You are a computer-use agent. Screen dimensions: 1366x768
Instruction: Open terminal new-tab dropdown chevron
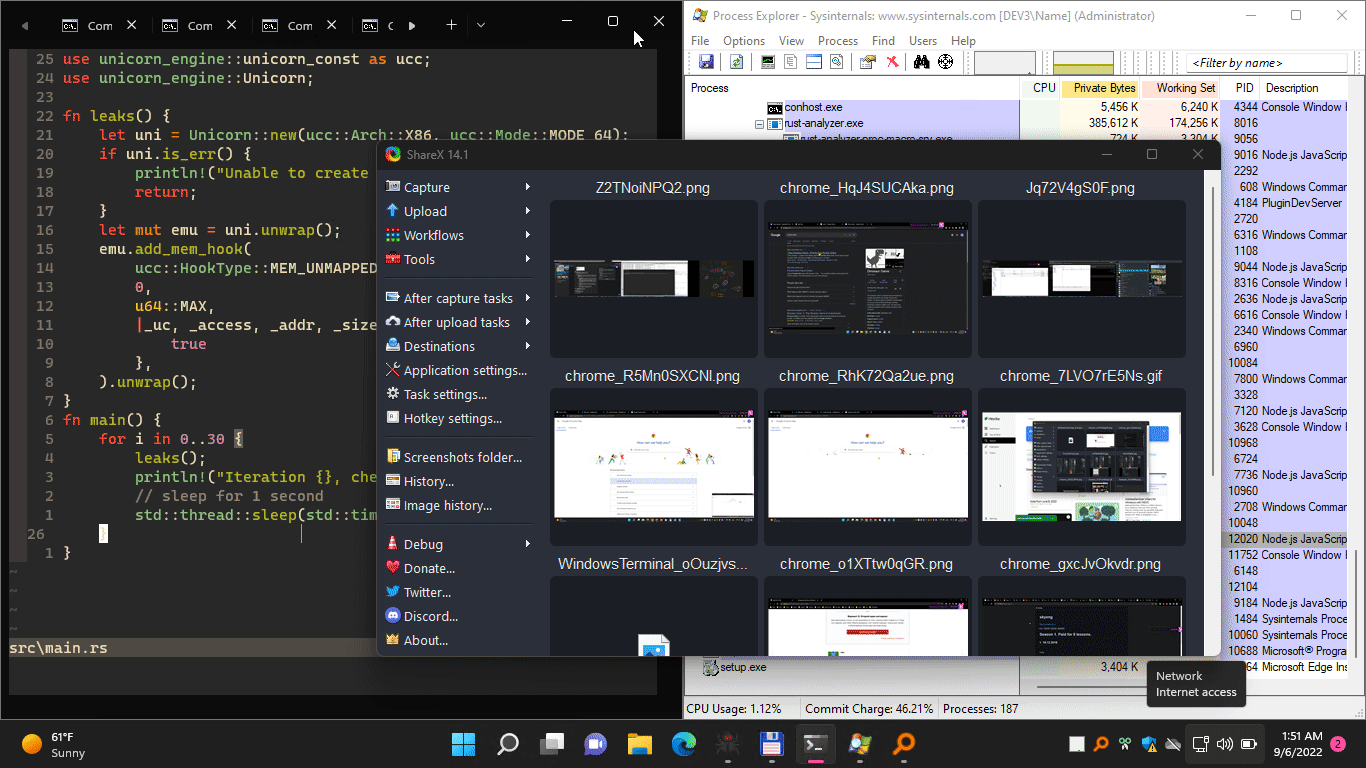(x=481, y=25)
